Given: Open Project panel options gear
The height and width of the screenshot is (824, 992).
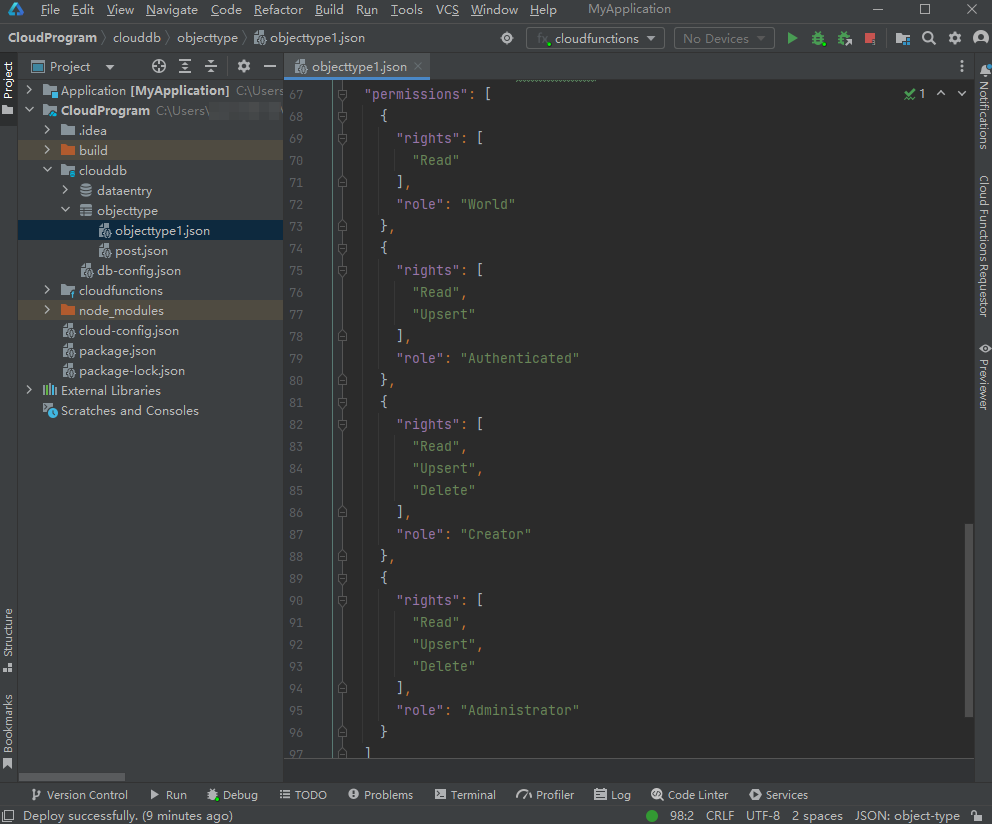Looking at the screenshot, I should click(x=244, y=66).
